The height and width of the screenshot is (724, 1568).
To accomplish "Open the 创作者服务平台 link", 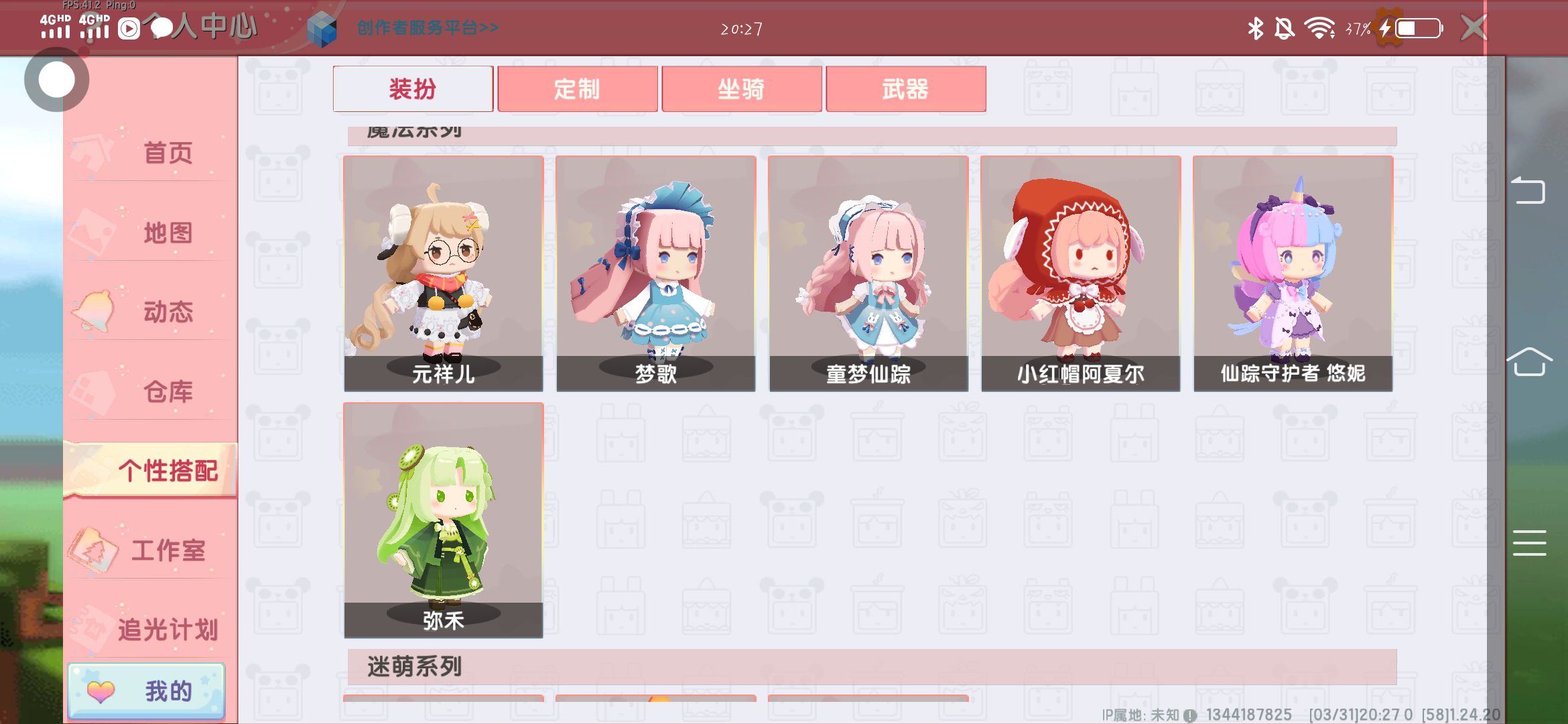I will [x=428, y=28].
